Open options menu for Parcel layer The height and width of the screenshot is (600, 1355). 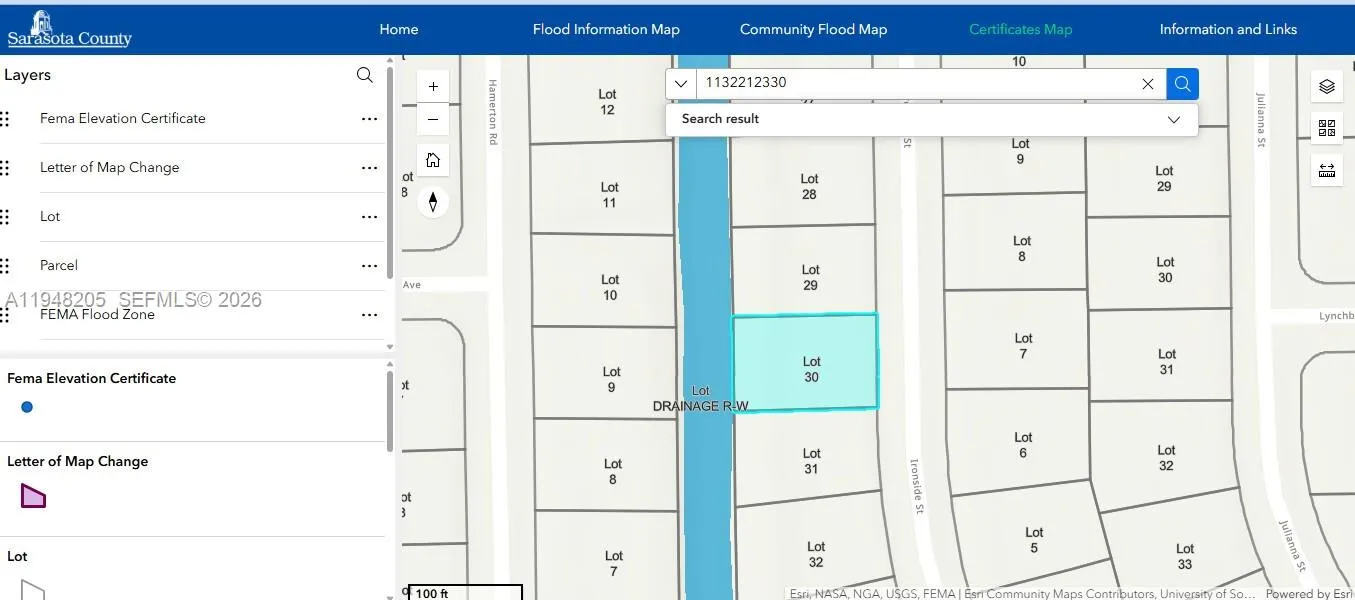pos(369,266)
